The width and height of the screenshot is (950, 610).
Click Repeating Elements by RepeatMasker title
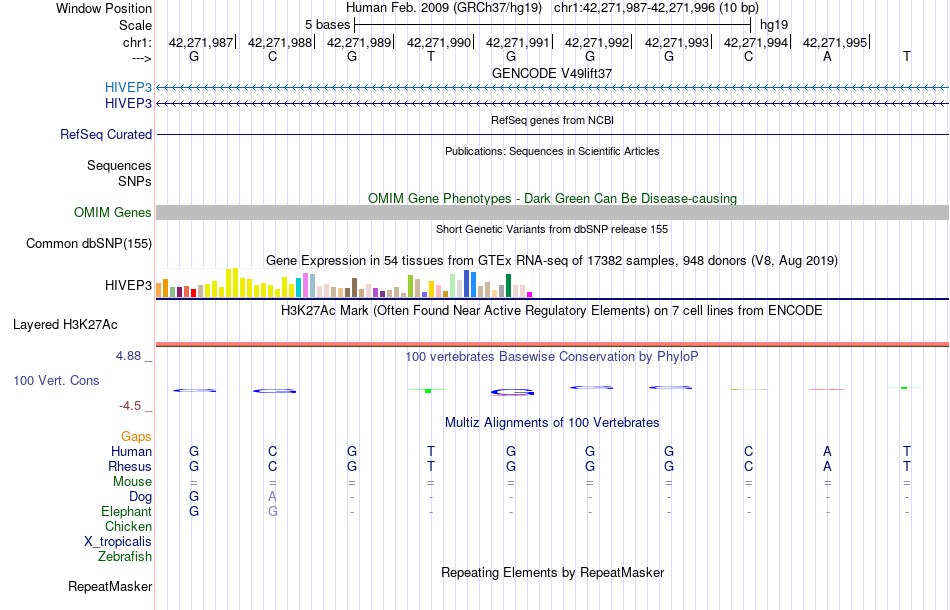552,572
